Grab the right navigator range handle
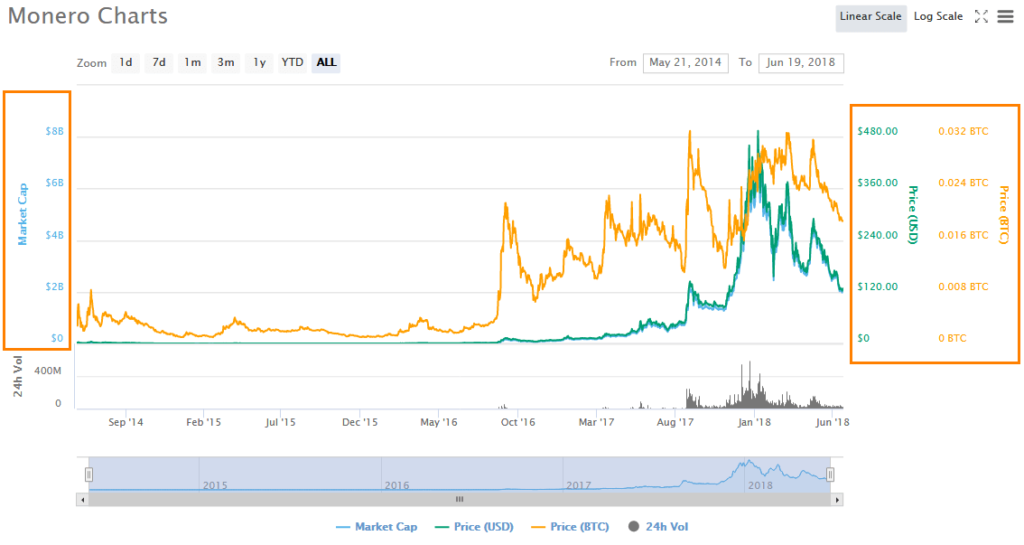1024x545 pixels. [x=829, y=475]
